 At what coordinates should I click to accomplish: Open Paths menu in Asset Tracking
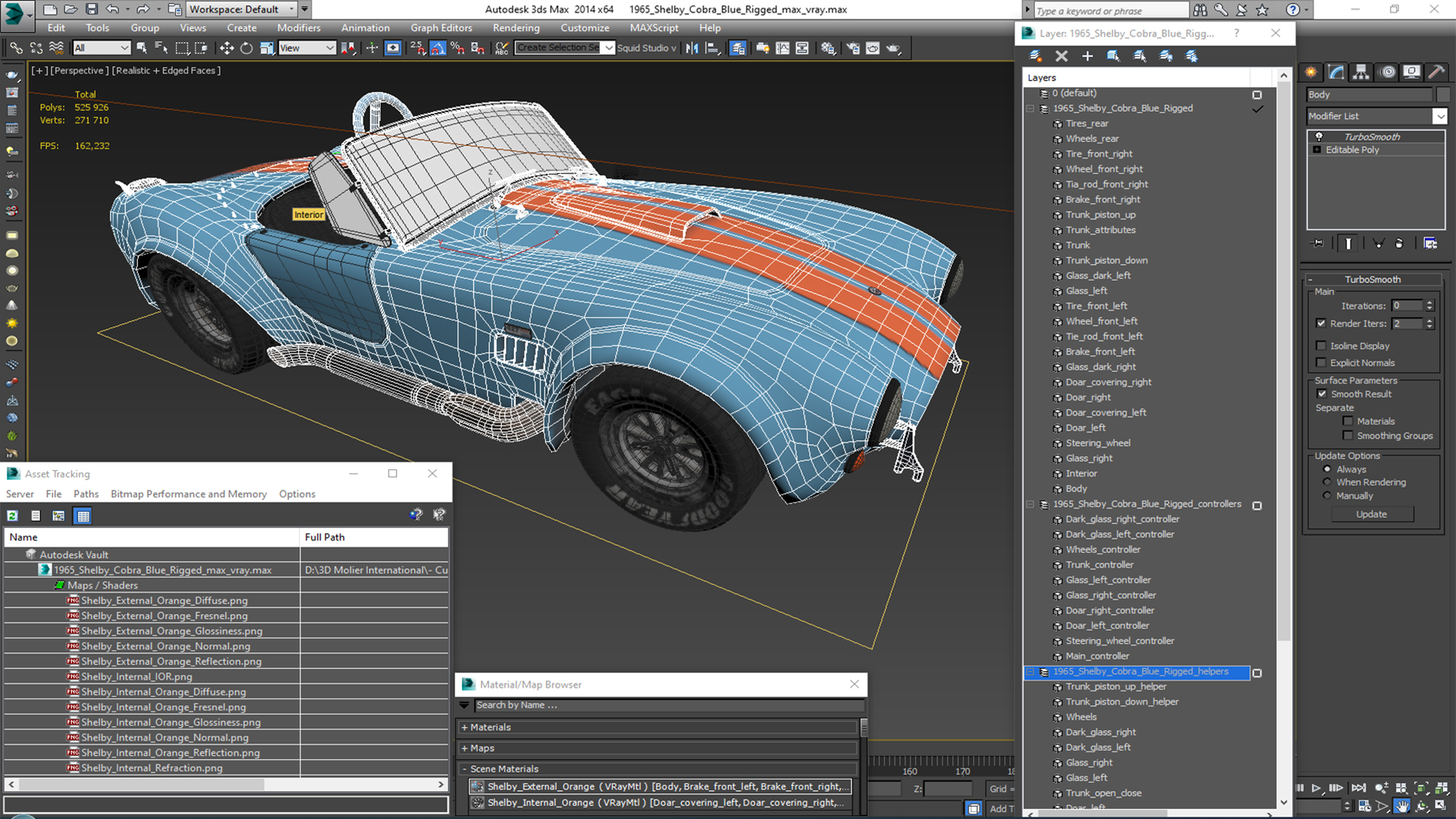86,494
